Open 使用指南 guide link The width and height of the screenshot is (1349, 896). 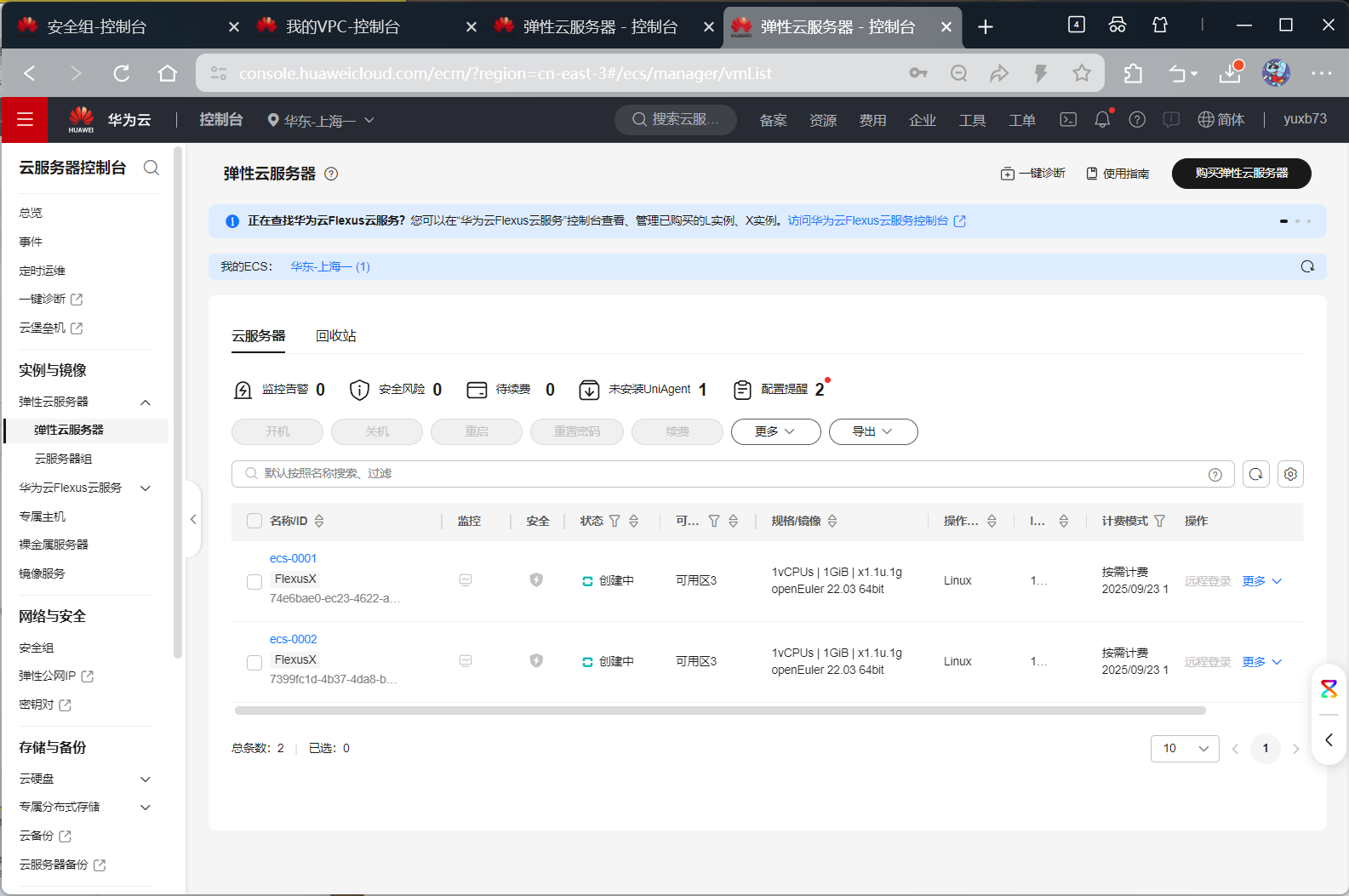tap(1117, 174)
